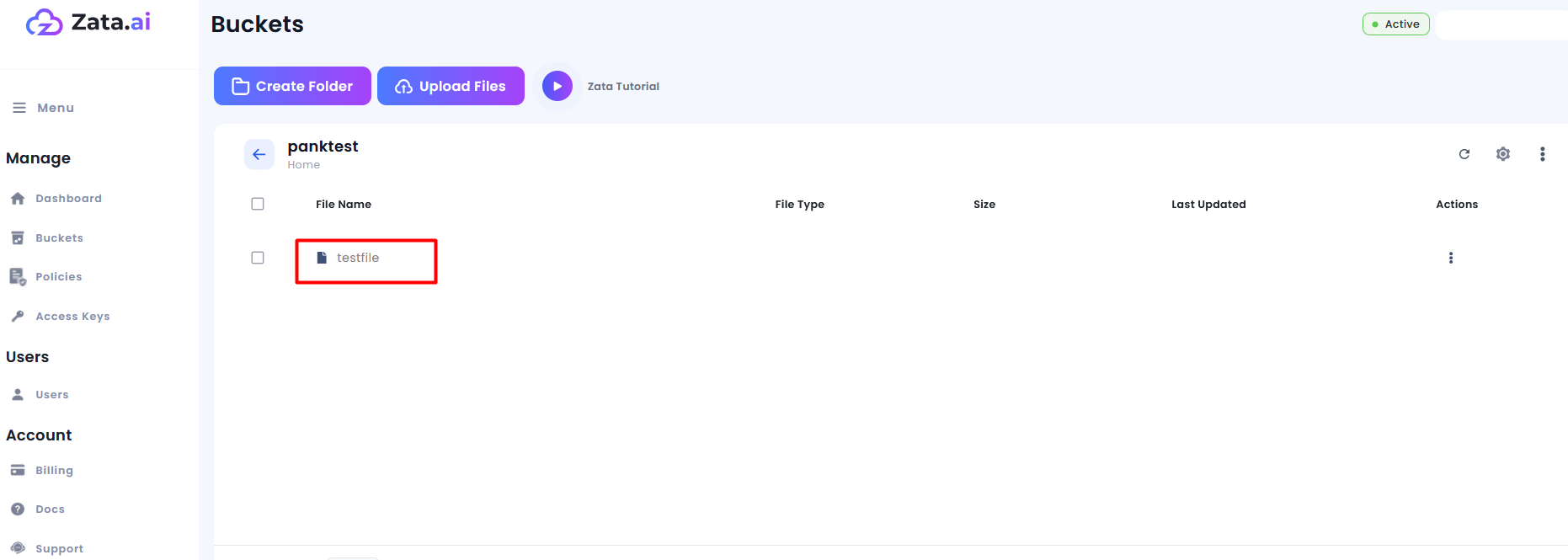This screenshot has height=560, width=1568.
Task: Open Billing in the Account section
Action: pos(54,471)
